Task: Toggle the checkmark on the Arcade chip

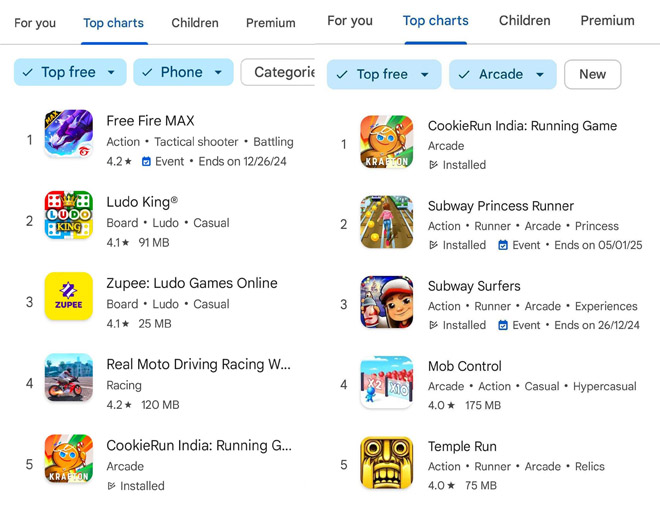Action: point(463,74)
